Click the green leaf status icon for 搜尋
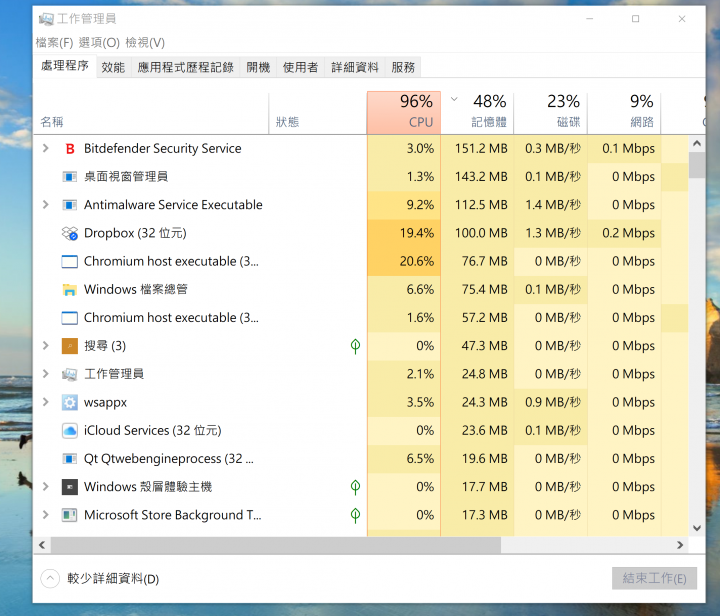 tap(355, 346)
